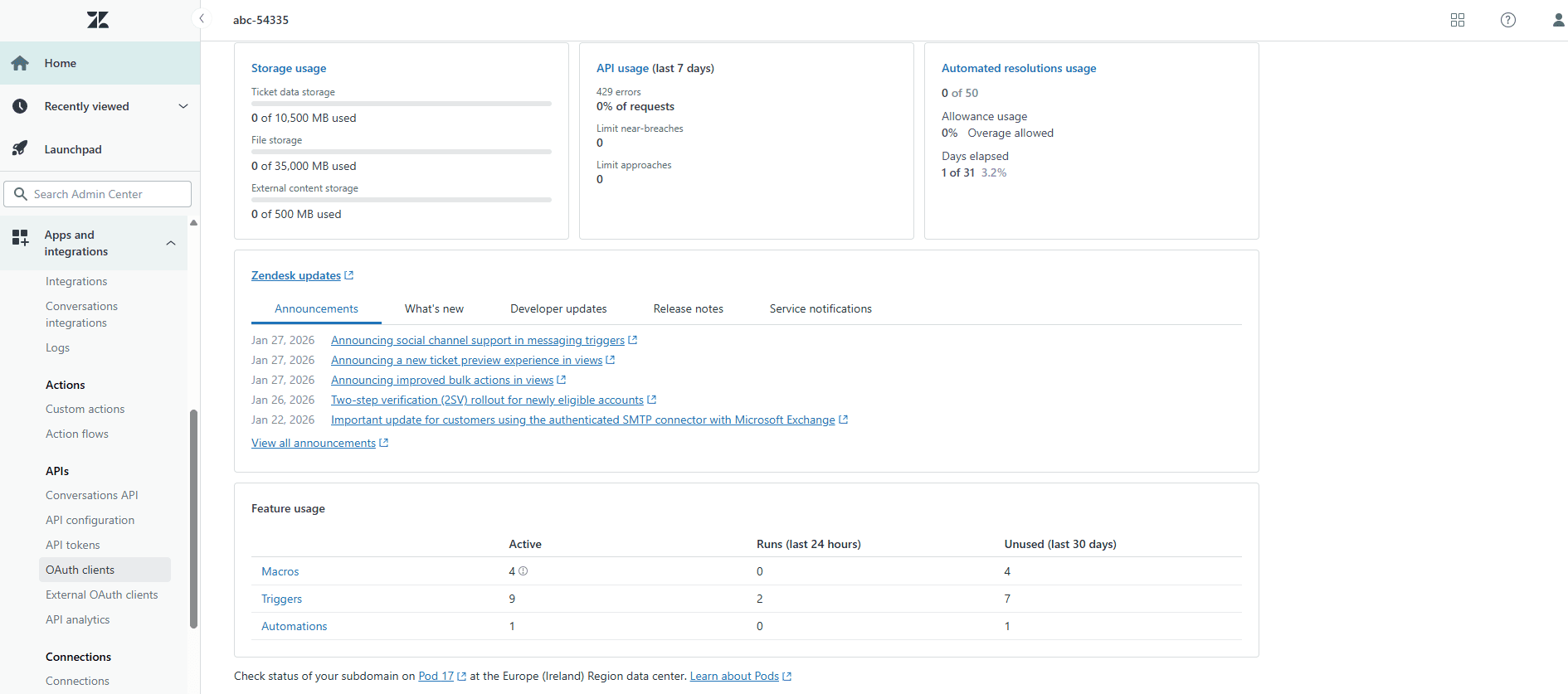Open the Zendesk products grid icon

point(1458,20)
